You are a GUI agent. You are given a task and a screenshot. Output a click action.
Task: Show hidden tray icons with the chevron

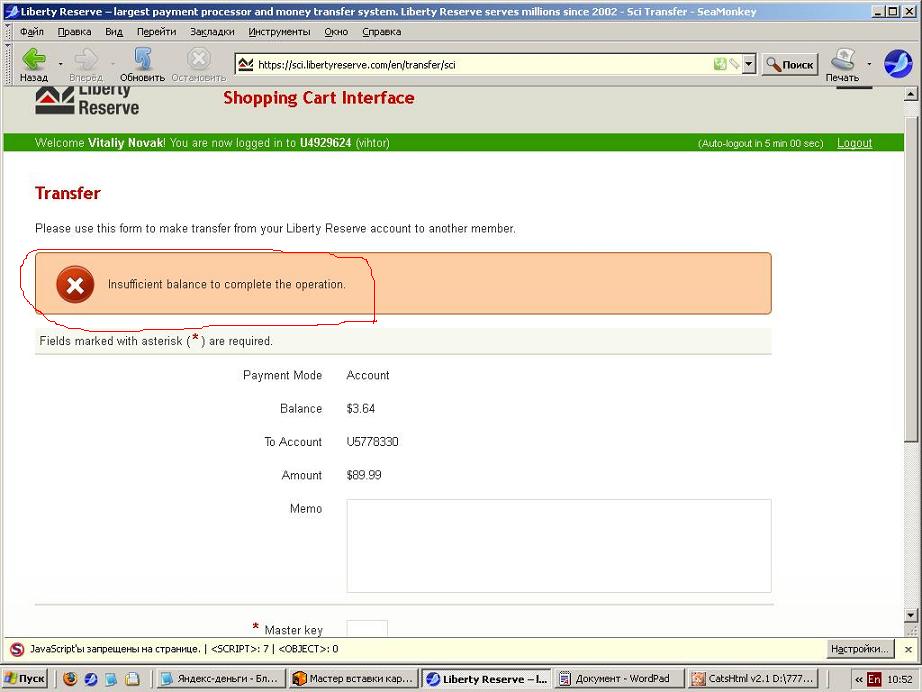[859, 680]
